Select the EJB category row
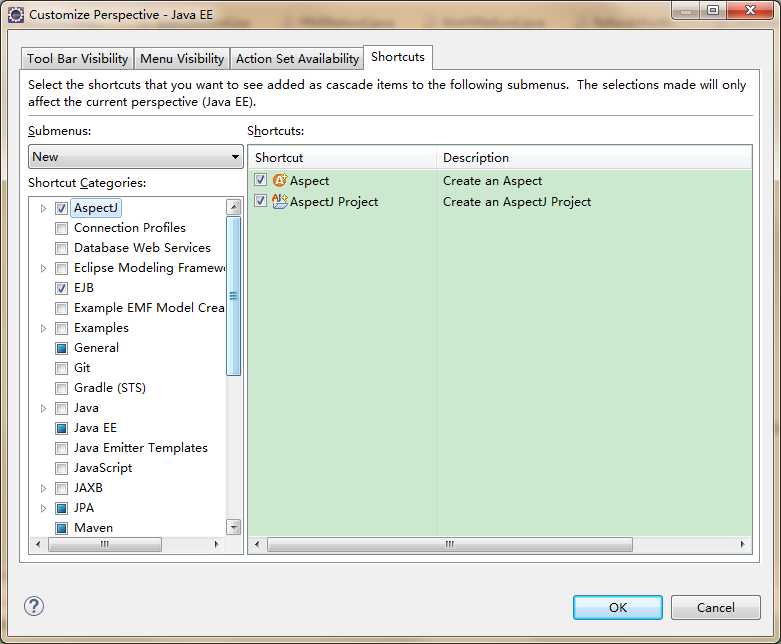Screen dimensions: 781x644 point(84,288)
